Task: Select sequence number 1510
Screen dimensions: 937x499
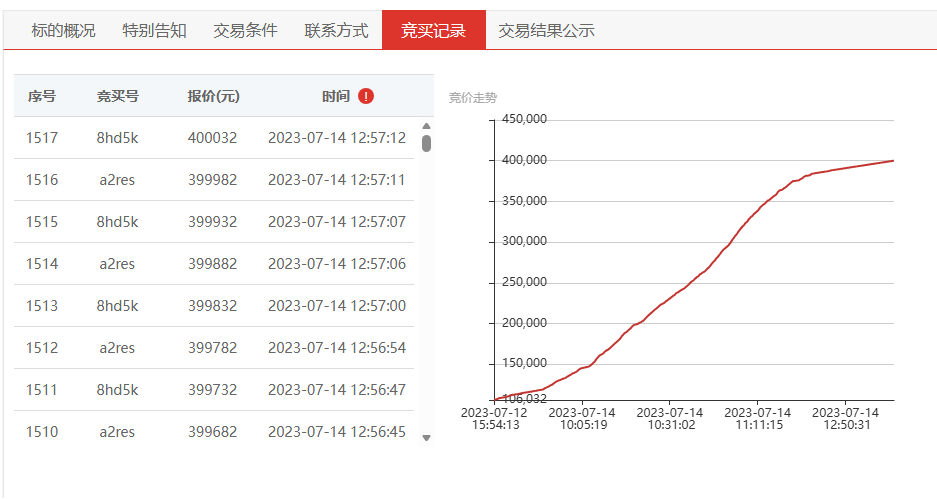Action: point(42,431)
